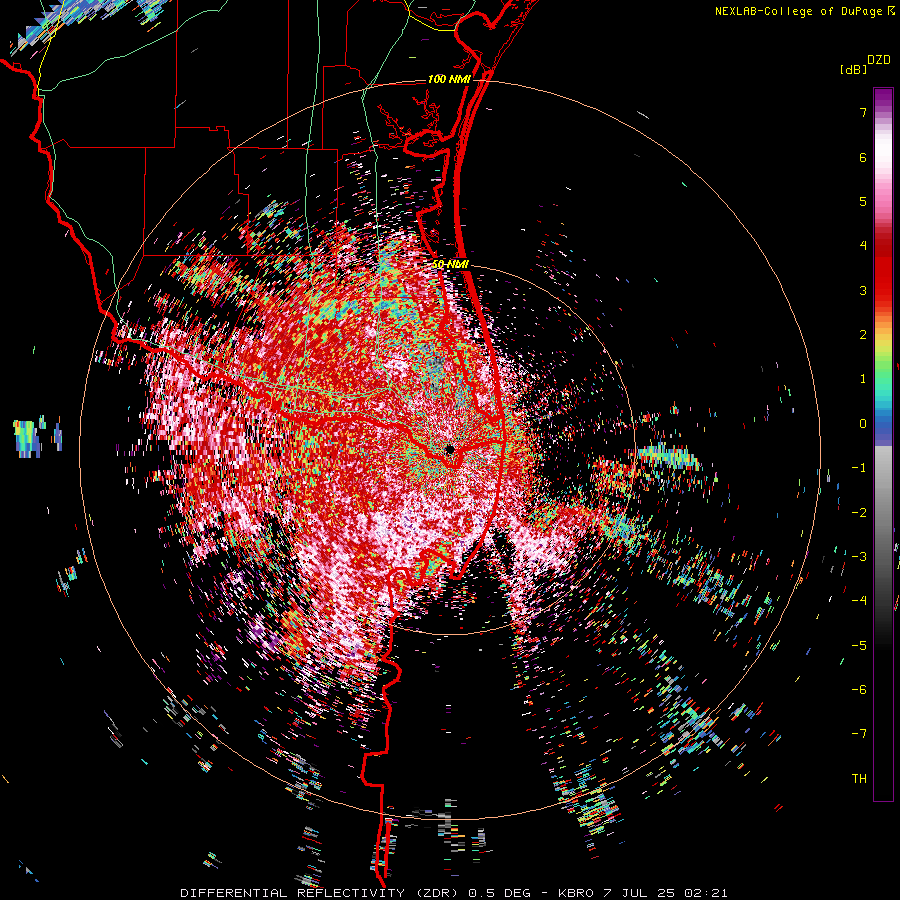
Task: Click the 5 value on color scale
Action: click(x=863, y=201)
